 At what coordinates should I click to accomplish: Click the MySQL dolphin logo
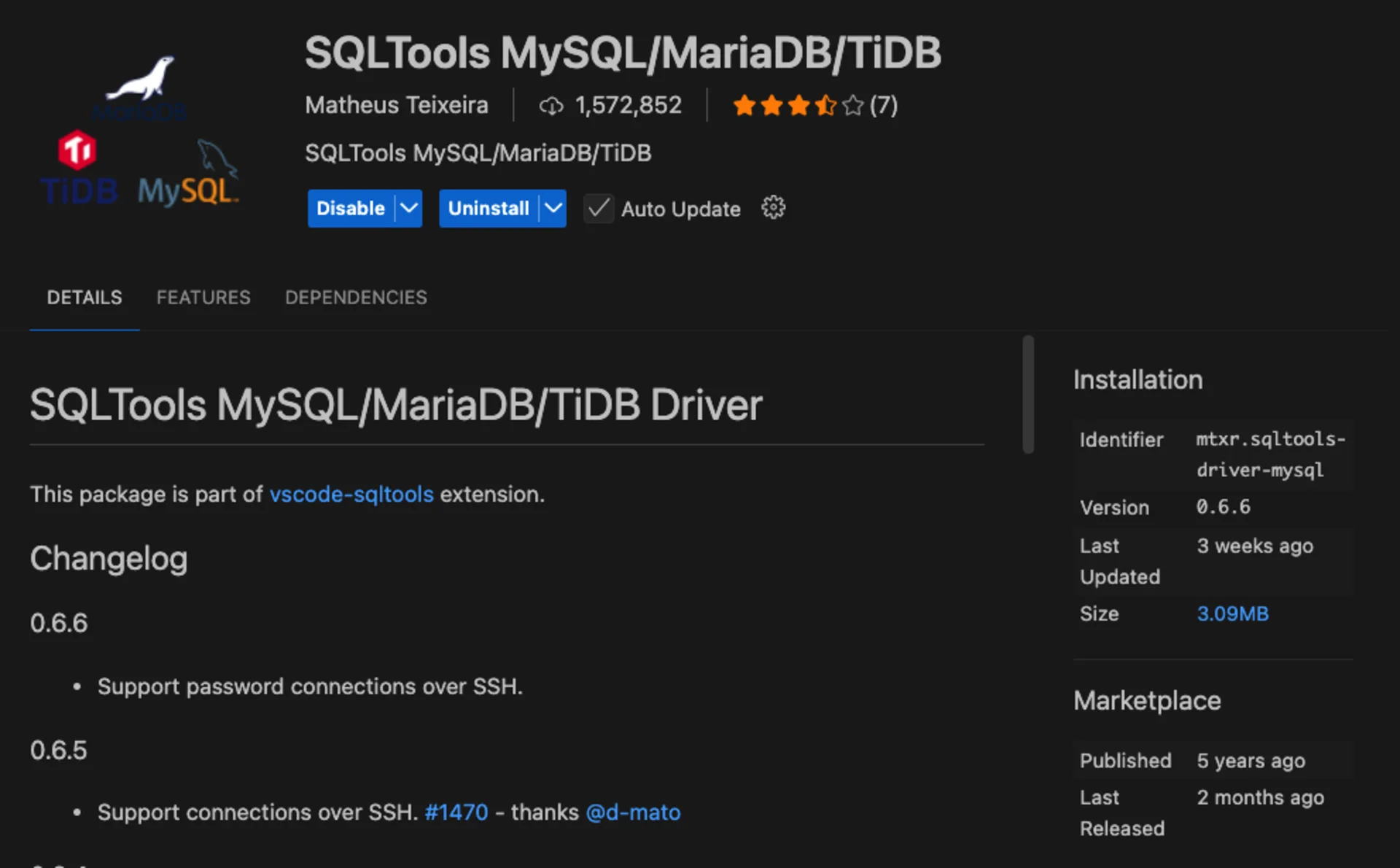click(216, 157)
